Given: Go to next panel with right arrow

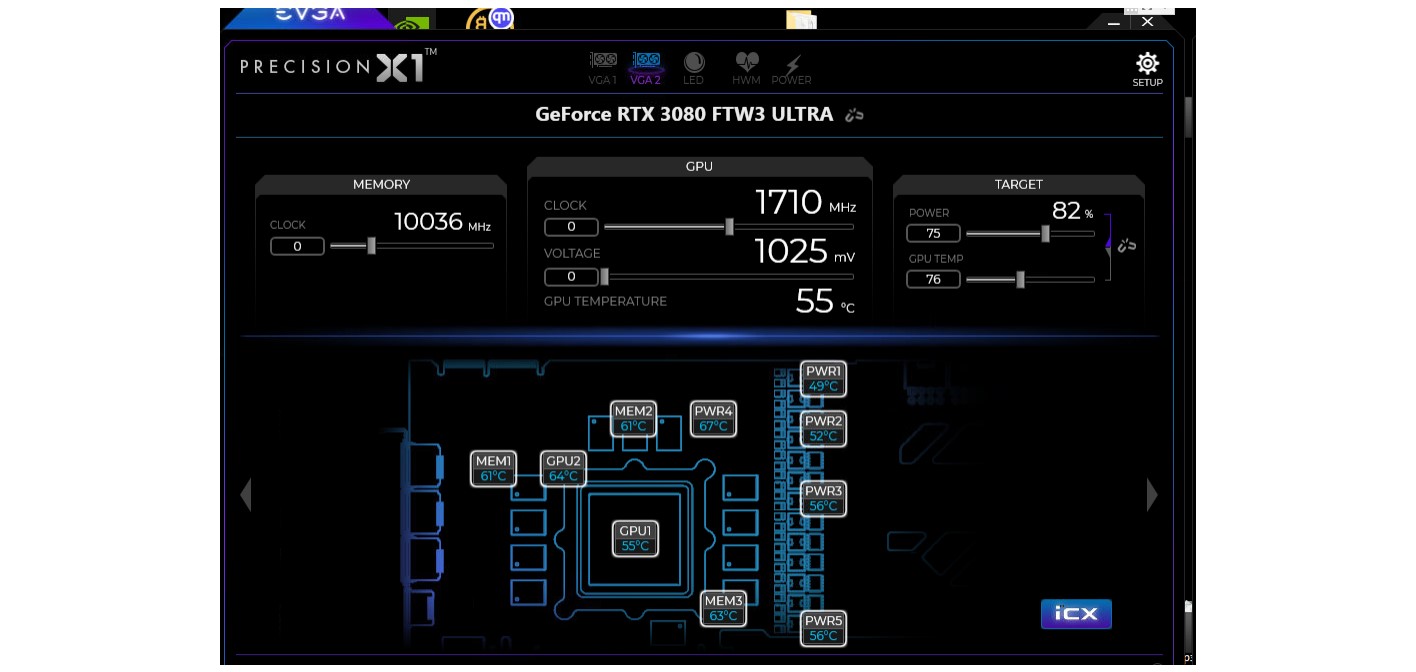Looking at the screenshot, I should point(1152,494).
